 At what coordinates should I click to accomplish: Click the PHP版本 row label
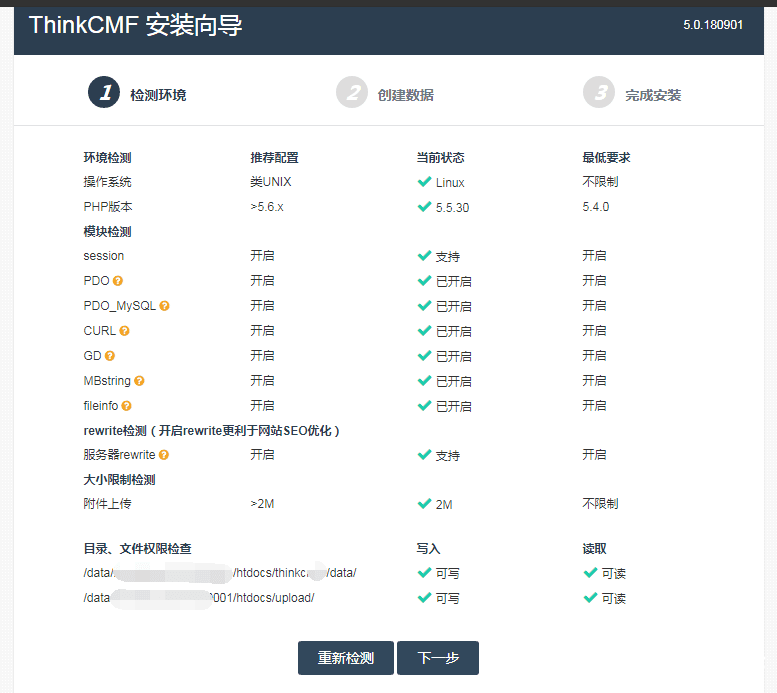point(108,207)
